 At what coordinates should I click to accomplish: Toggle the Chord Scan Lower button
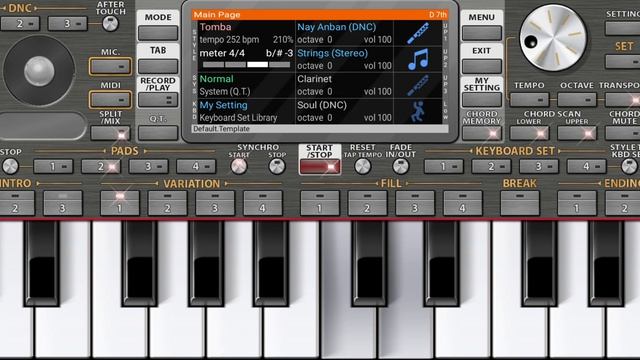click(x=529, y=133)
